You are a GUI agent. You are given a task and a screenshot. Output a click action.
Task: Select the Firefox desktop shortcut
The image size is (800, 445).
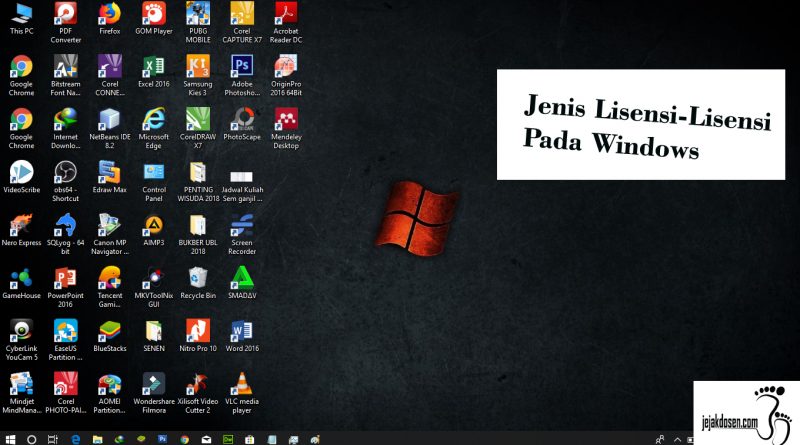(110, 18)
